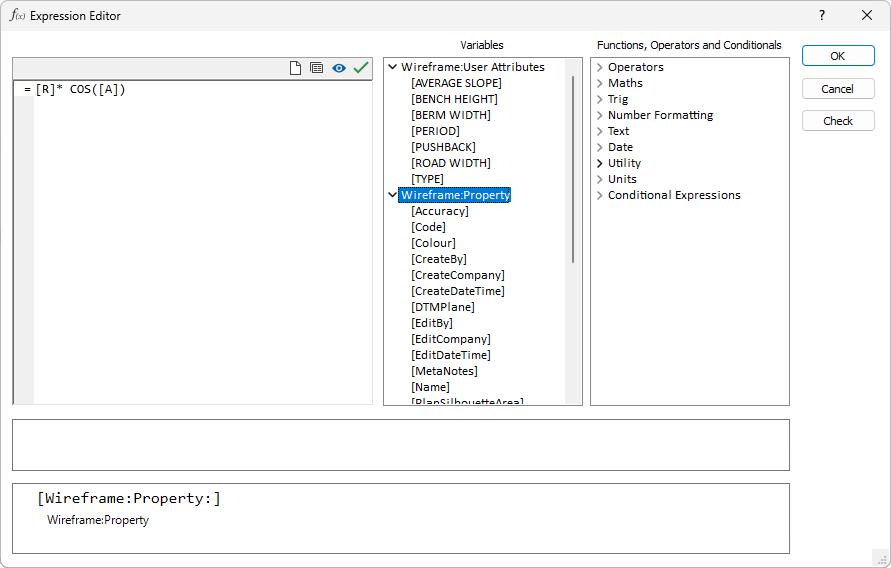Screen dimensions: 891x568
Task: Open the expression list form icon
Action: (x=316, y=68)
